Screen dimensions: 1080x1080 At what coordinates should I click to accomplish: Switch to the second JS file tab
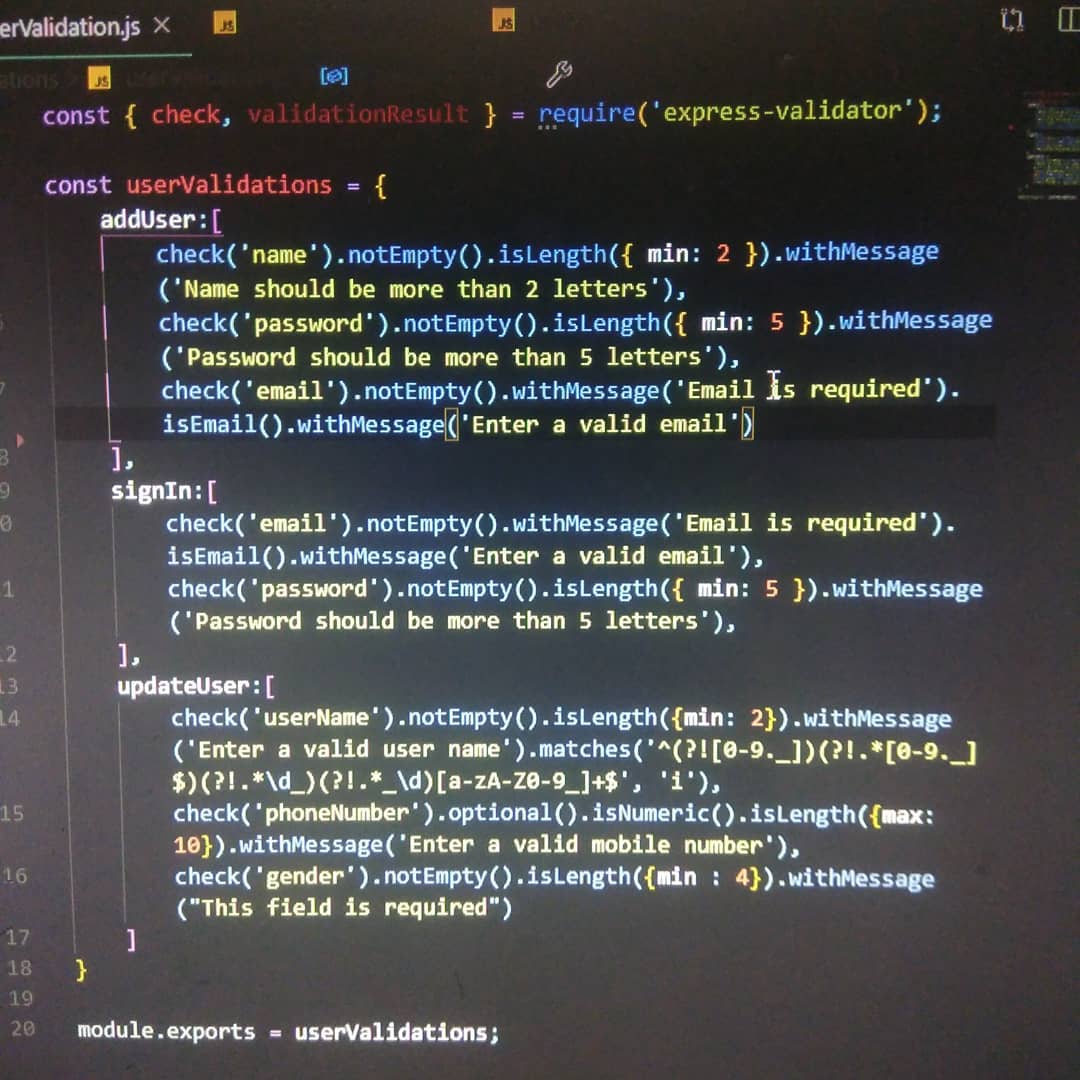pyautogui.click(x=225, y=23)
